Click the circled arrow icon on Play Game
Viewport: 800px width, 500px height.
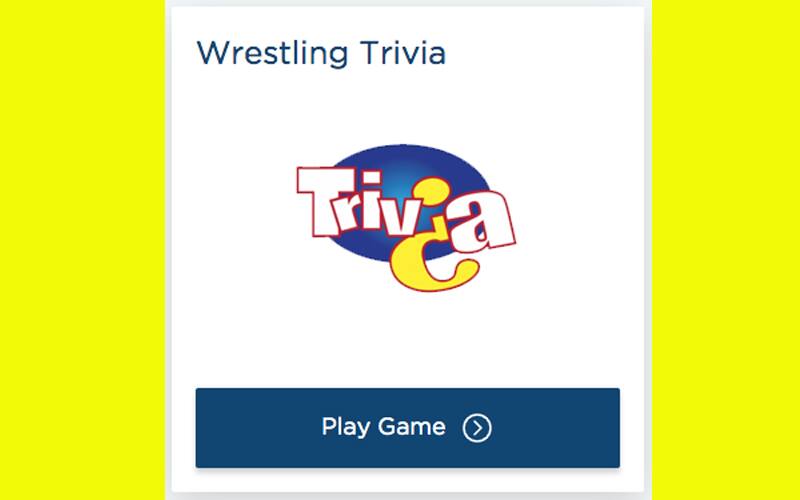pyautogui.click(x=477, y=428)
